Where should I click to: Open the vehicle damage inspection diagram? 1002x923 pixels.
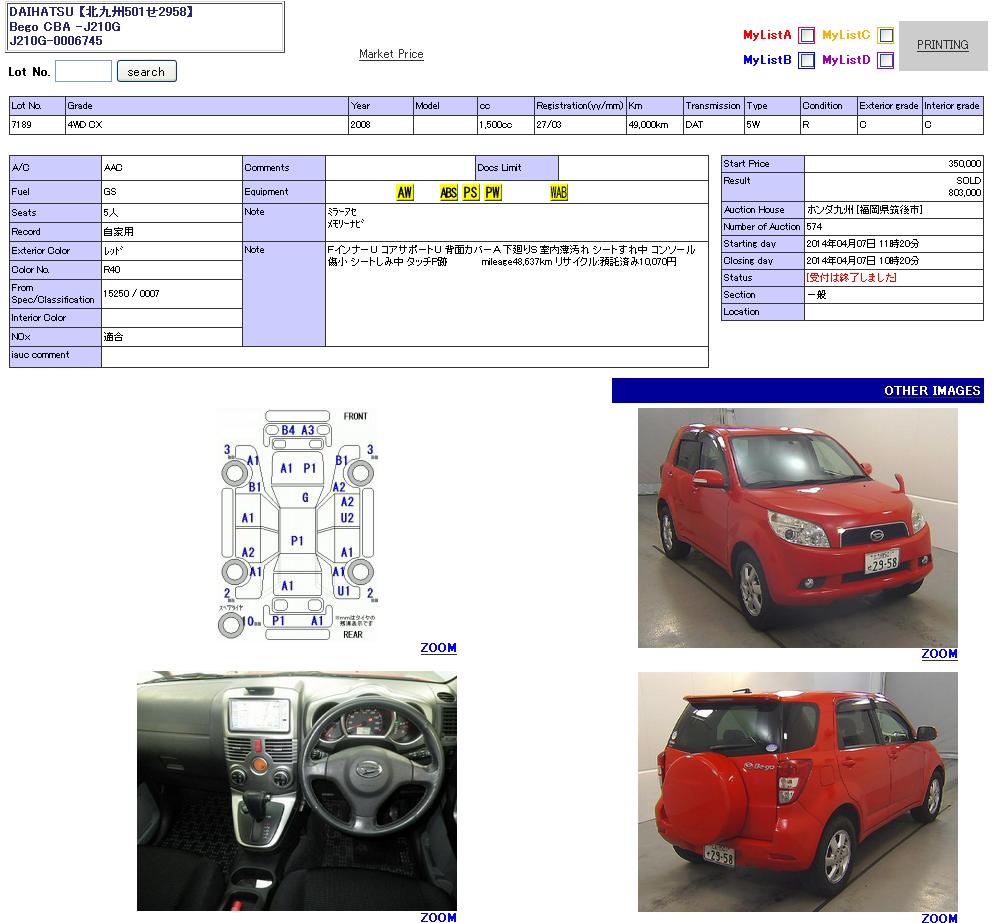click(x=297, y=525)
